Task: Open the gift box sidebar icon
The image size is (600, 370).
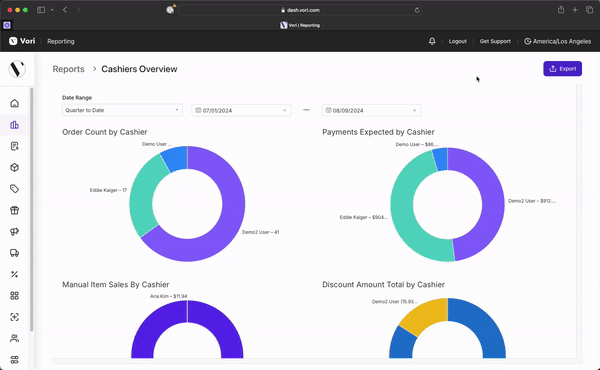Action: [15, 210]
